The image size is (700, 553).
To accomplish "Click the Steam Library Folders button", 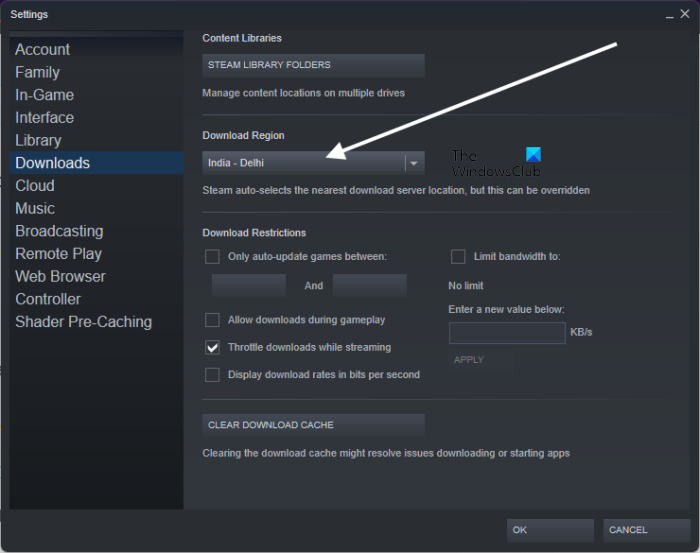I will [313, 65].
